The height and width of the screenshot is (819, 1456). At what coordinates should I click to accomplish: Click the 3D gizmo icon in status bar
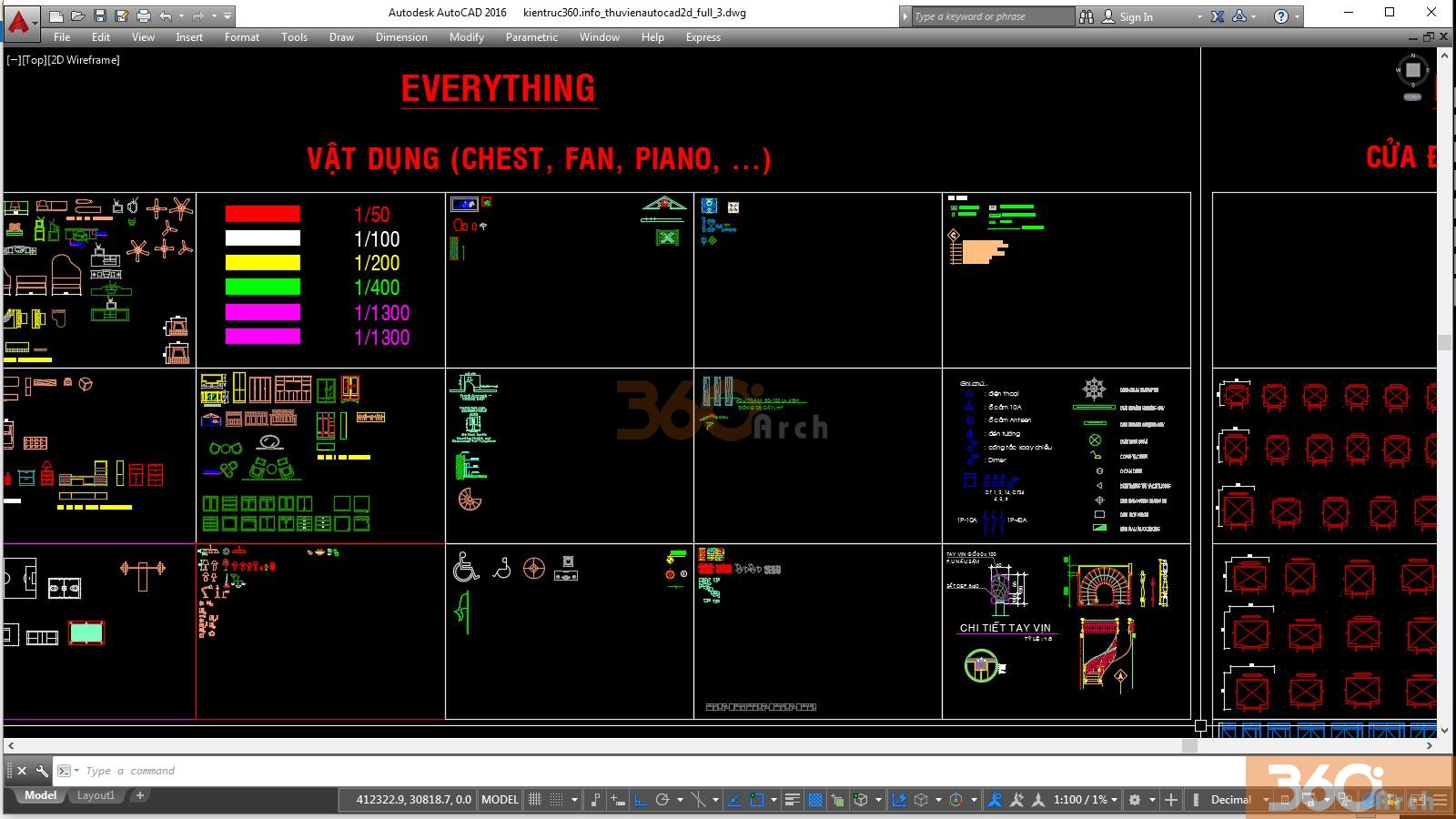coord(955,800)
